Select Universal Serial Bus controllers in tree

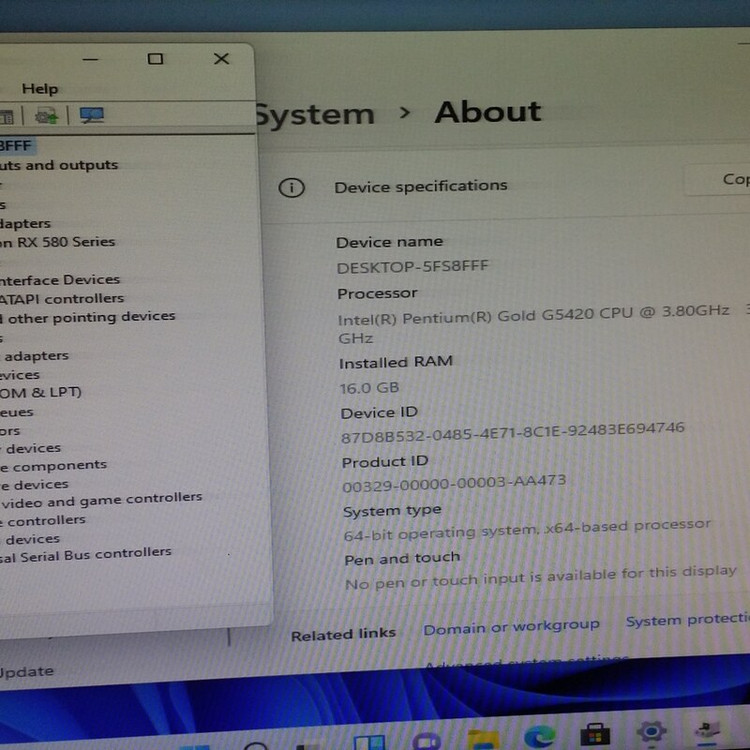point(85,553)
